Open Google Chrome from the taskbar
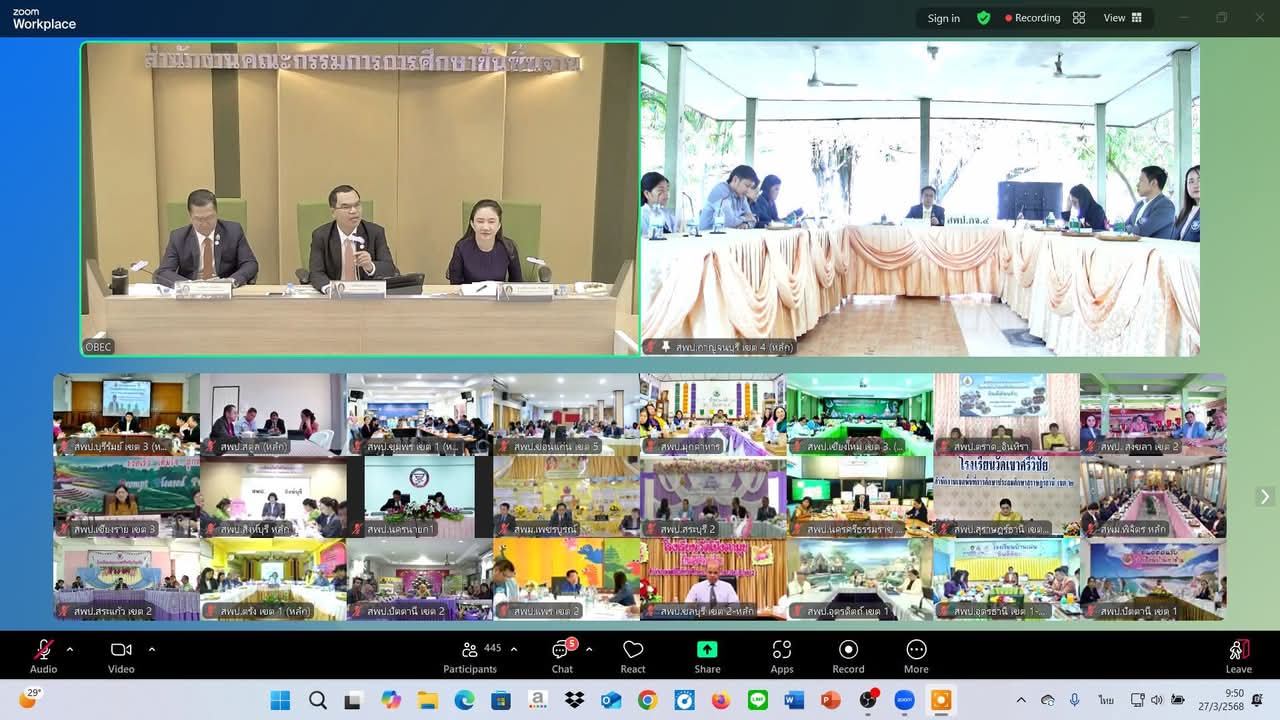This screenshot has width=1280, height=720. pos(647,700)
